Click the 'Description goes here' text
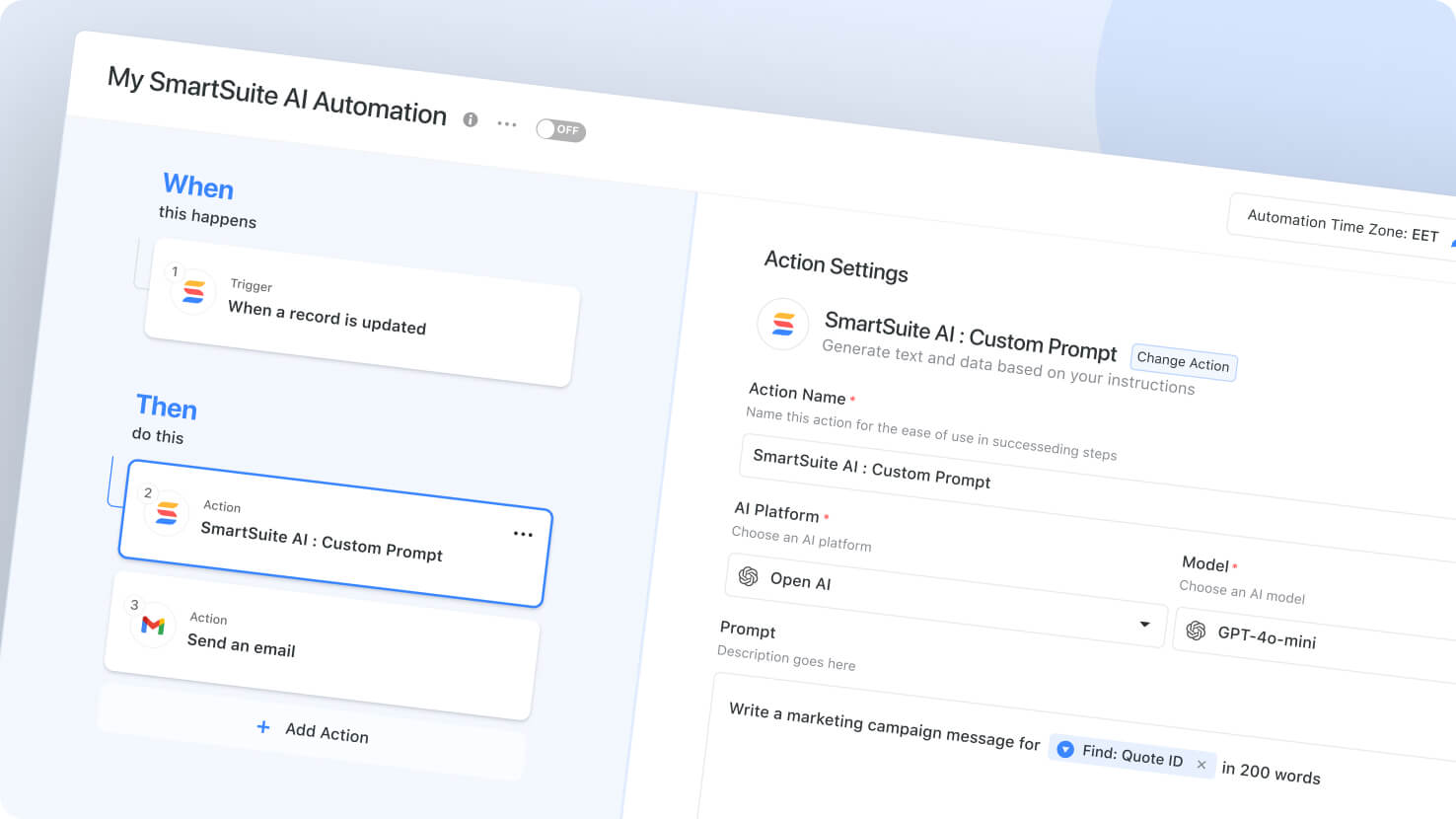The width and height of the screenshot is (1456, 819). point(786,658)
